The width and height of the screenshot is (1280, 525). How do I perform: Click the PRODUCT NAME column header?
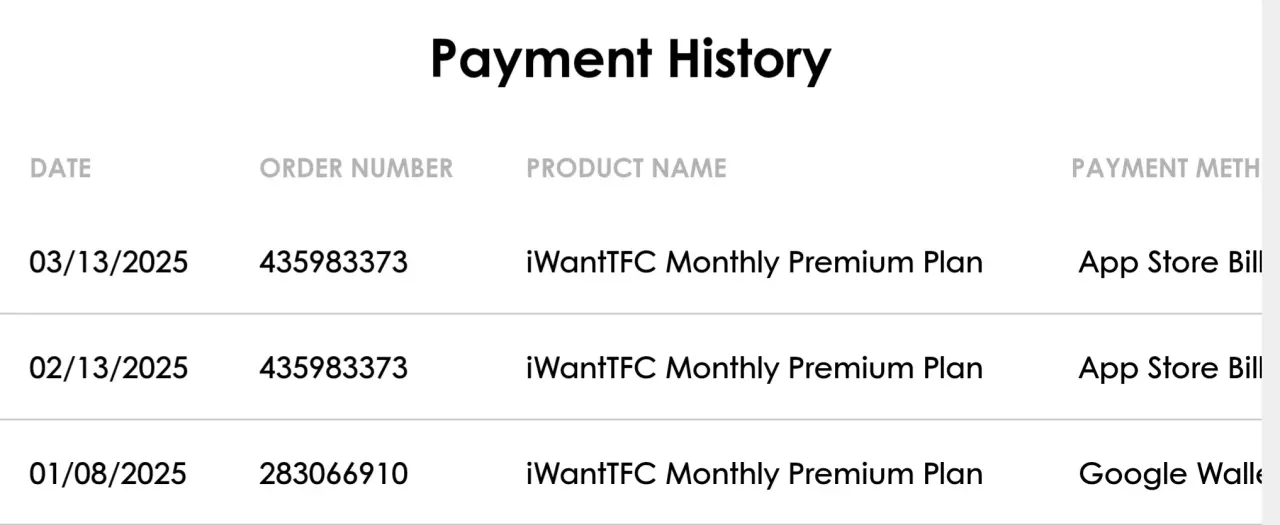(626, 169)
